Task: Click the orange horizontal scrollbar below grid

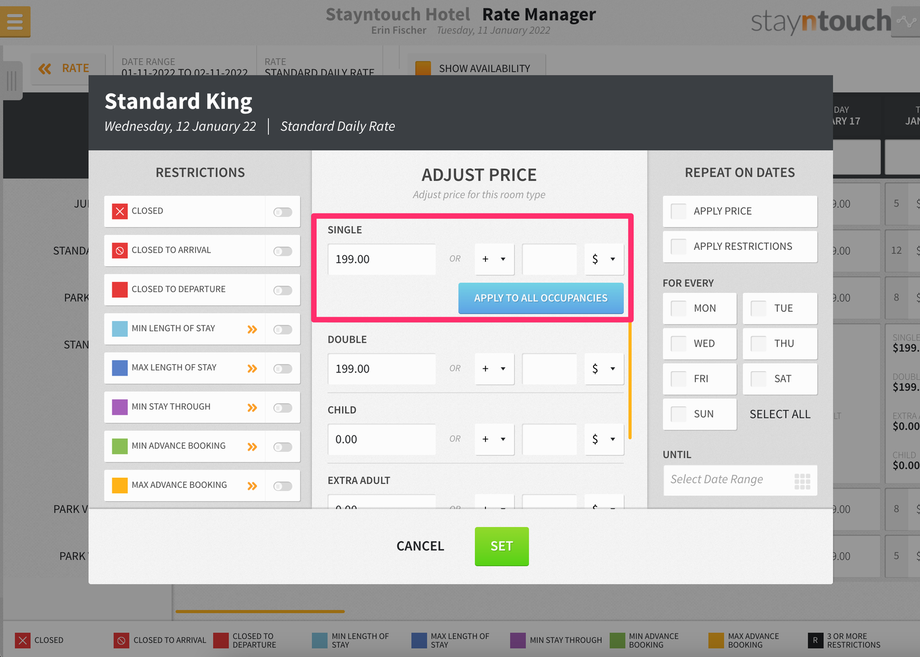Action: click(x=259, y=612)
